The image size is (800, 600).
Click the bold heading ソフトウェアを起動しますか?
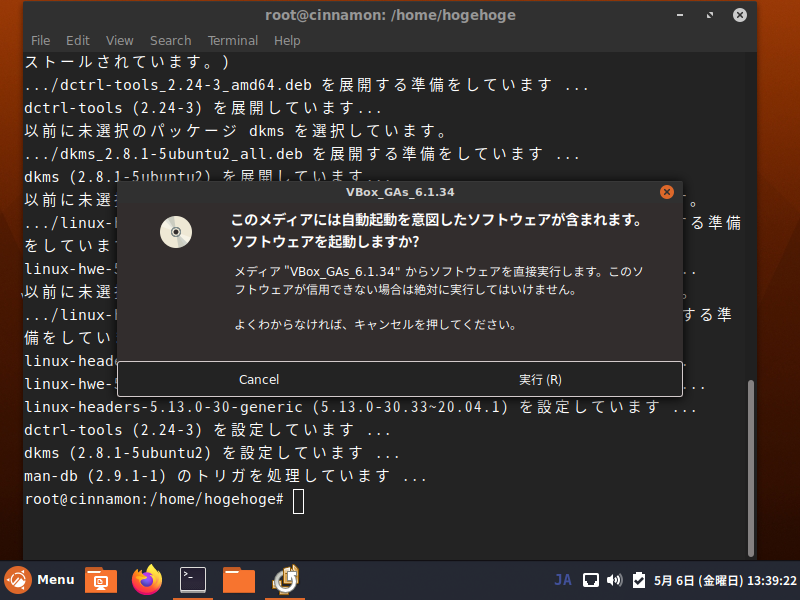point(325,241)
